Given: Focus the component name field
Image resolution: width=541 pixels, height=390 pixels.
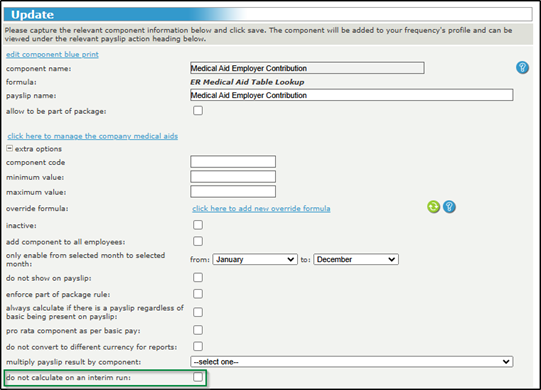Looking at the screenshot, I should point(307,68).
